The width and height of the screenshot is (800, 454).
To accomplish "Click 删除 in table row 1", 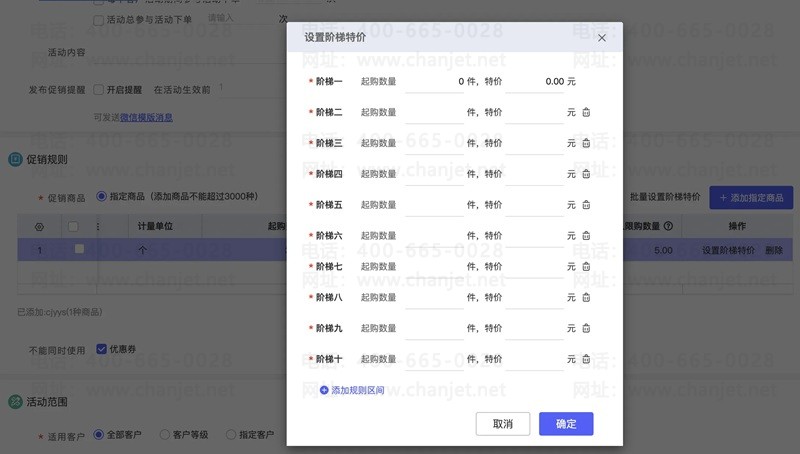I will point(774,250).
